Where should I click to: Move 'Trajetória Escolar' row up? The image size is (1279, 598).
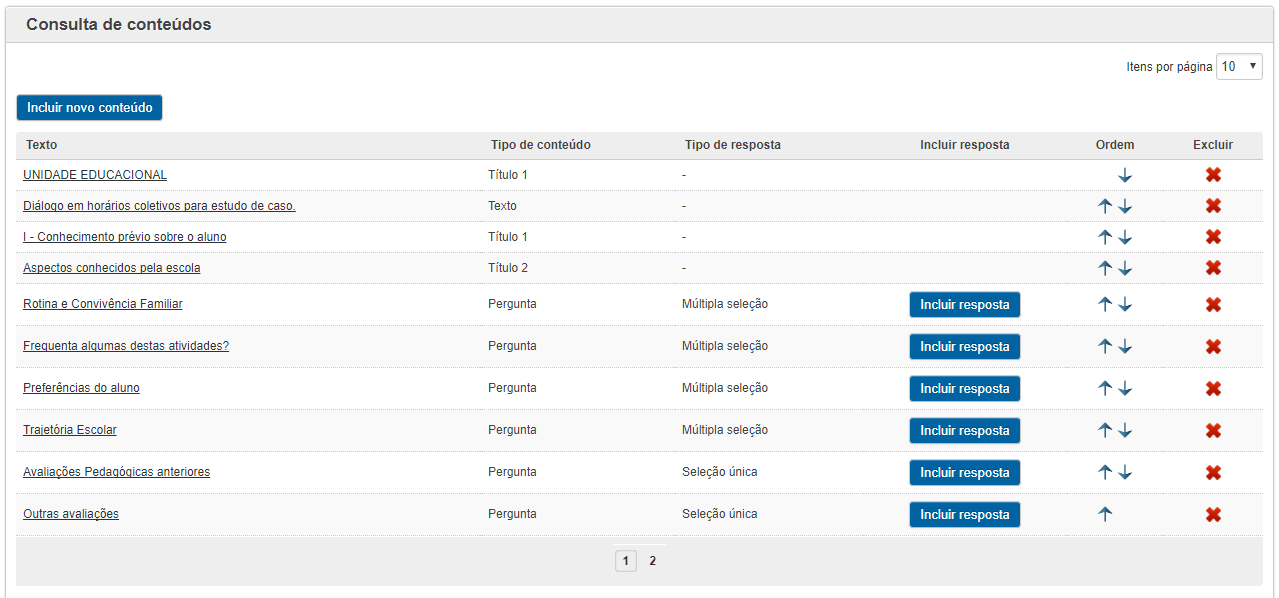coord(1105,430)
